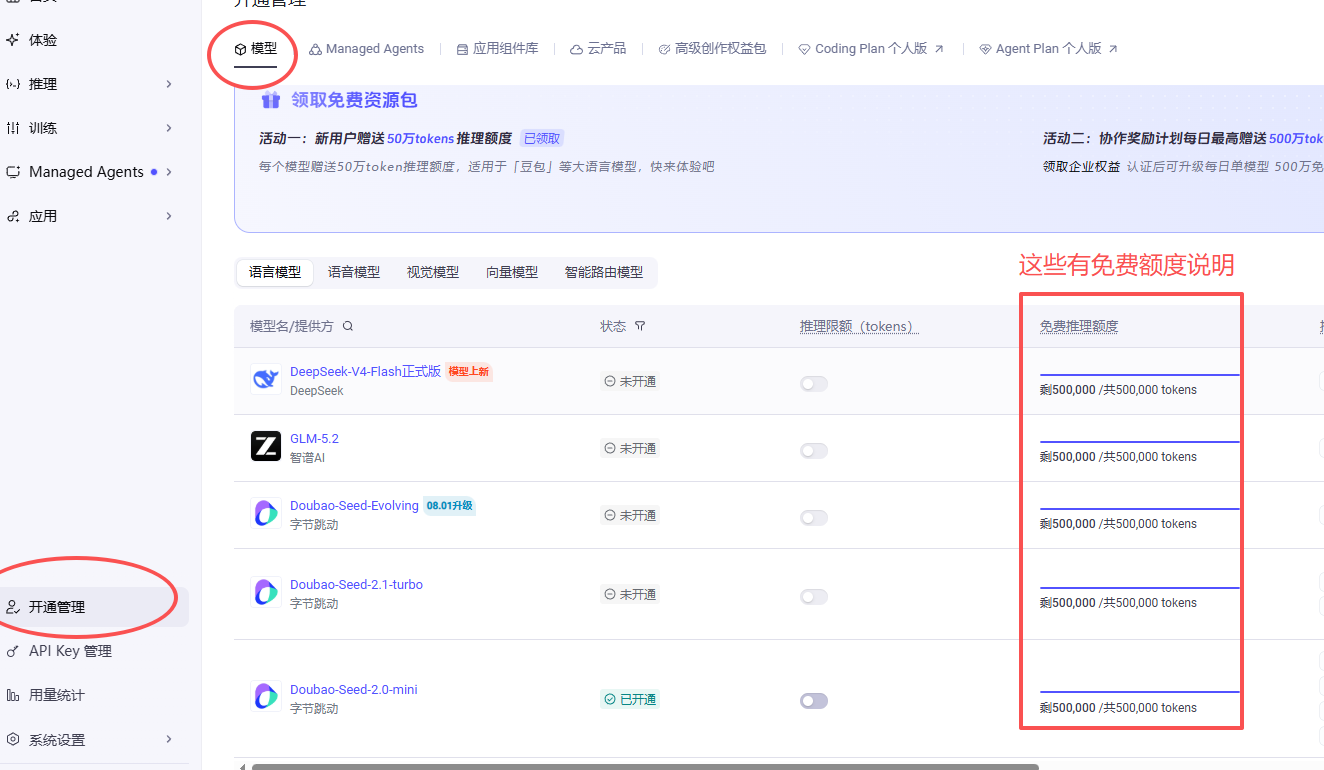Open the Doubao-Seed-Evolving model link

tap(354, 505)
